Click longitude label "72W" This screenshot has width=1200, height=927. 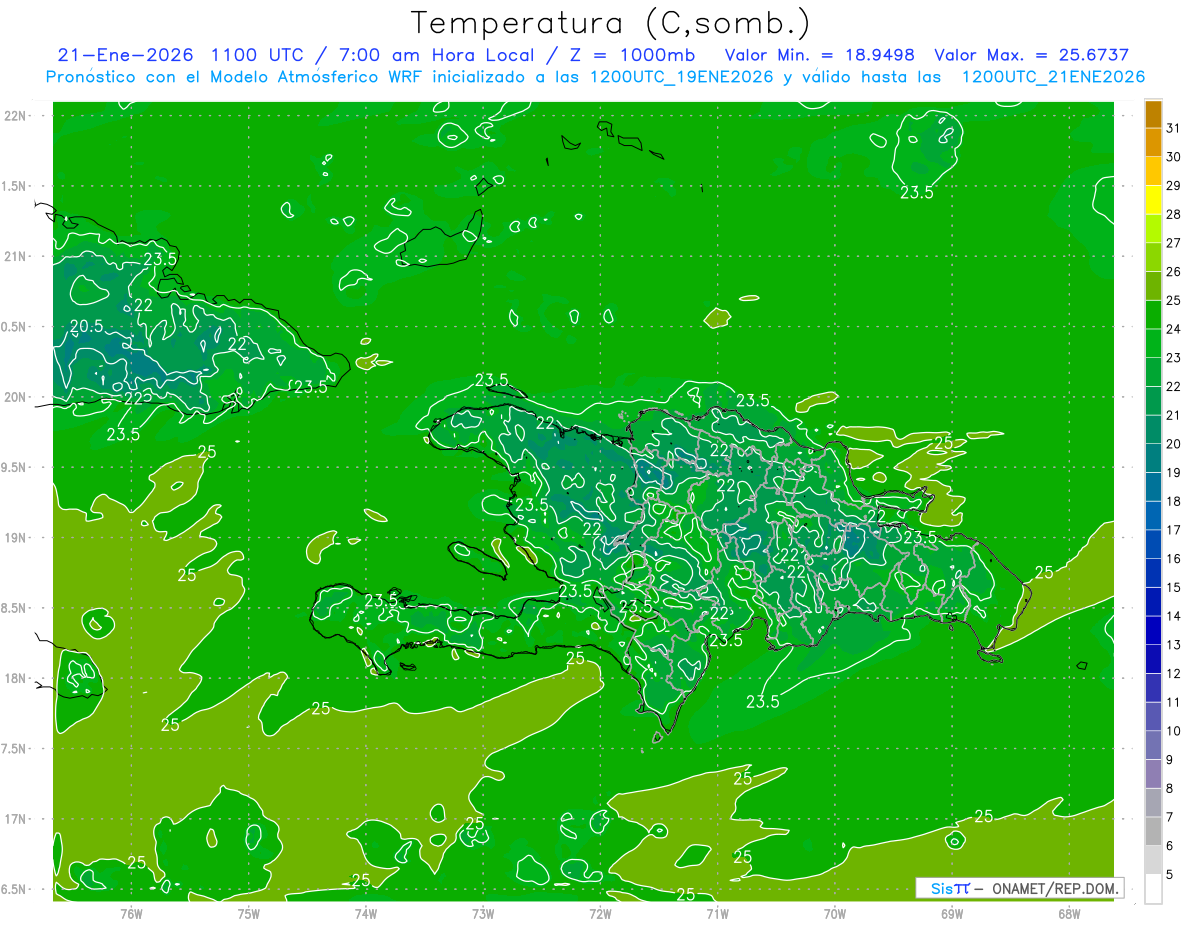pyautogui.click(x=600, y=912)
